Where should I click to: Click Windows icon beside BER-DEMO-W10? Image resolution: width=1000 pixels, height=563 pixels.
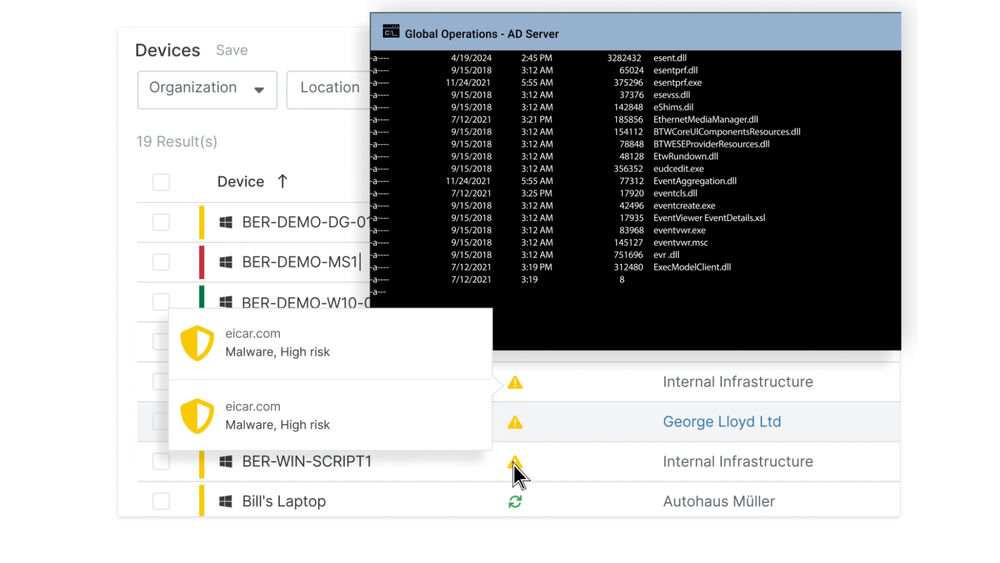coord(226,302)
